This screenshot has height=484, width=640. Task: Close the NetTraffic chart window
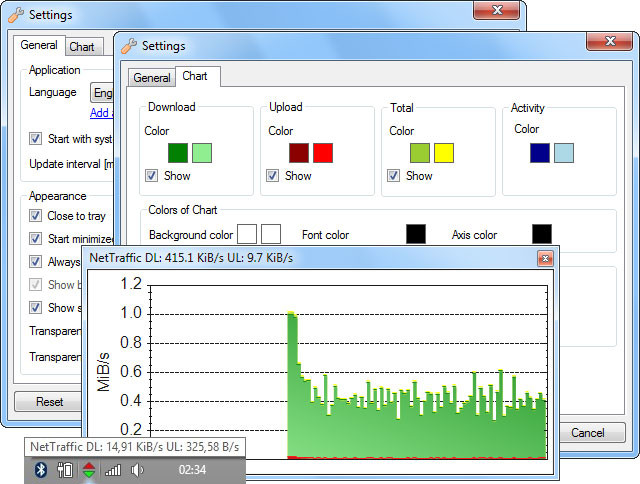(545, 259)
